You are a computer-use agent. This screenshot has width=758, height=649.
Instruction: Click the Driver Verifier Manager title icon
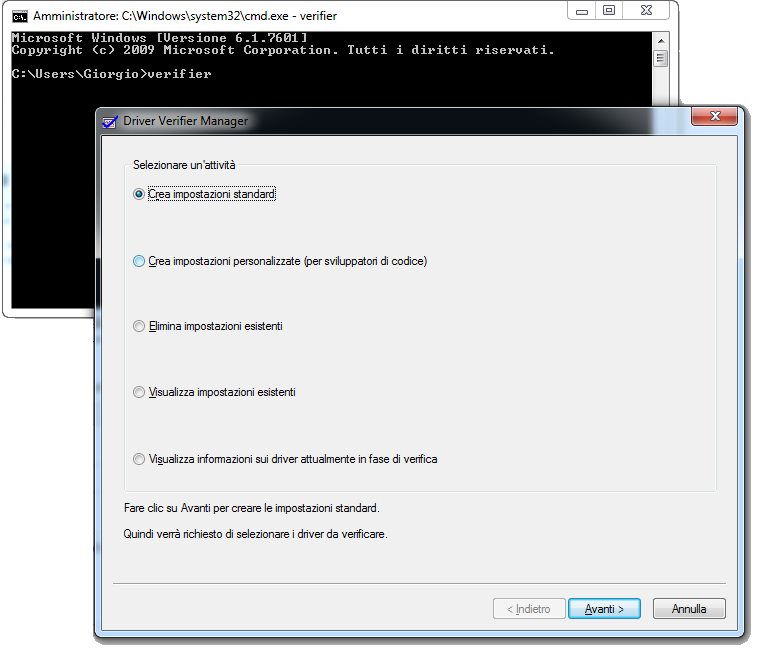(x=110, y=121)
